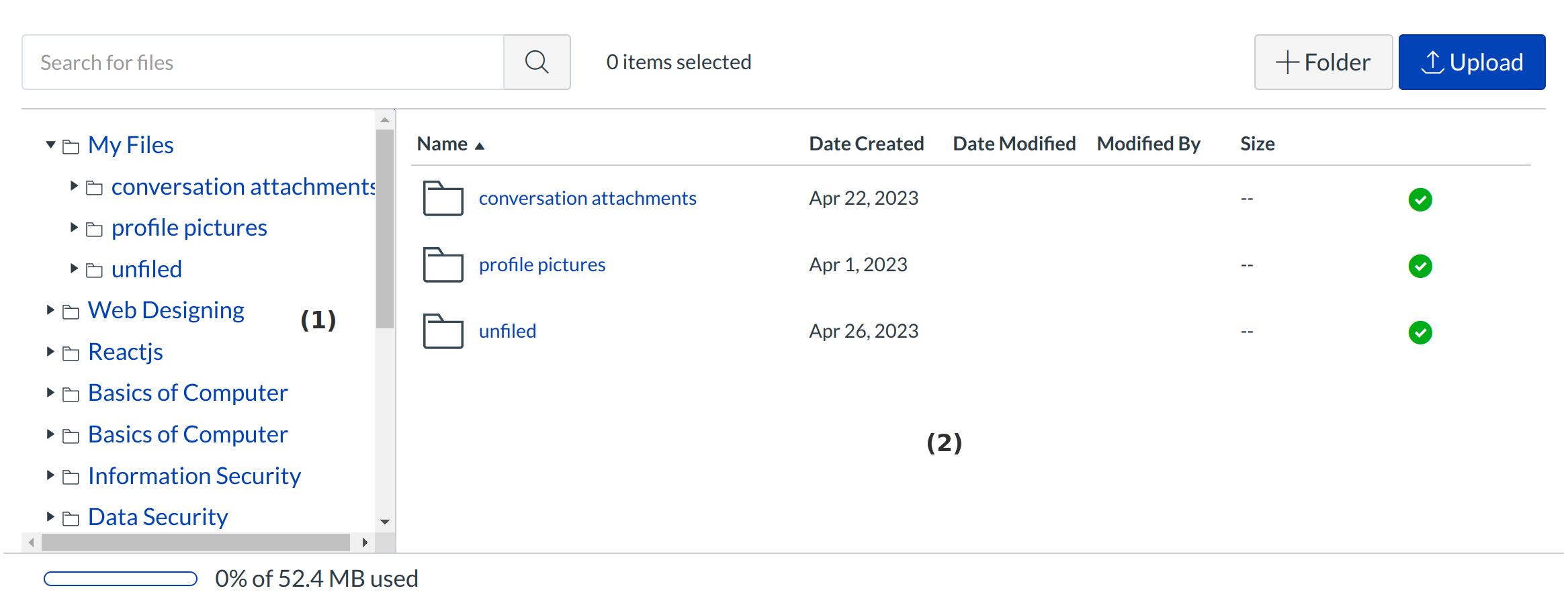Image resolution: width=1568 pixels, height=615 pixels.
Task: Click the Upload button
Action: [x=1471, y=62]
